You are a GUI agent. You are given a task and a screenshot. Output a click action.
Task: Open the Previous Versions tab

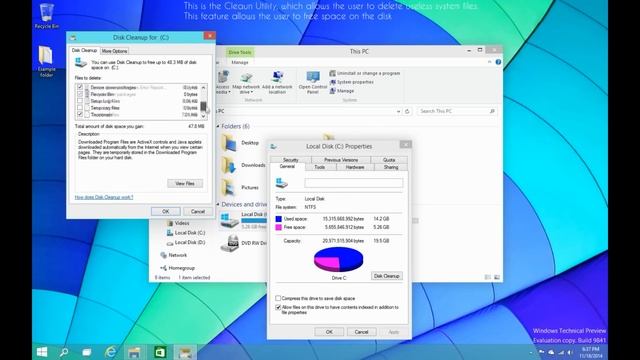[x=341, y=160]
